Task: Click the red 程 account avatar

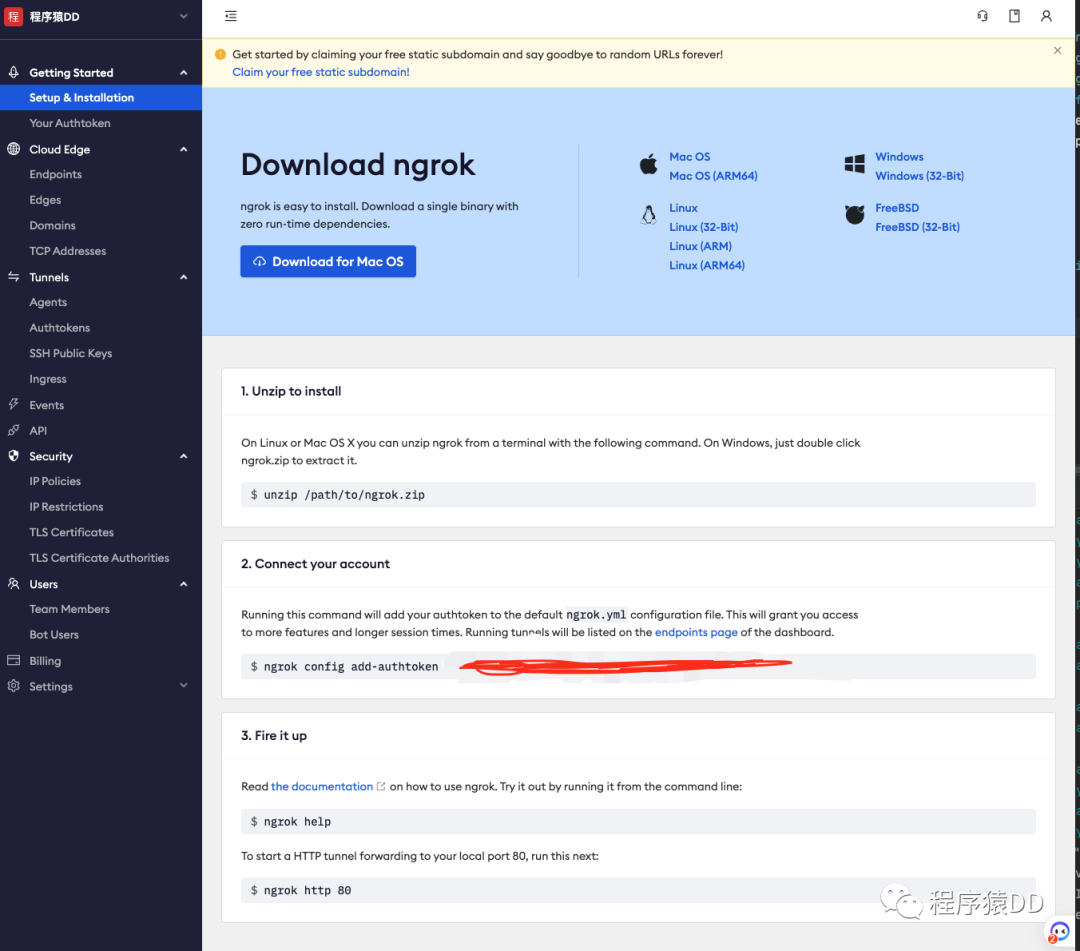Action: pos(13,17)
